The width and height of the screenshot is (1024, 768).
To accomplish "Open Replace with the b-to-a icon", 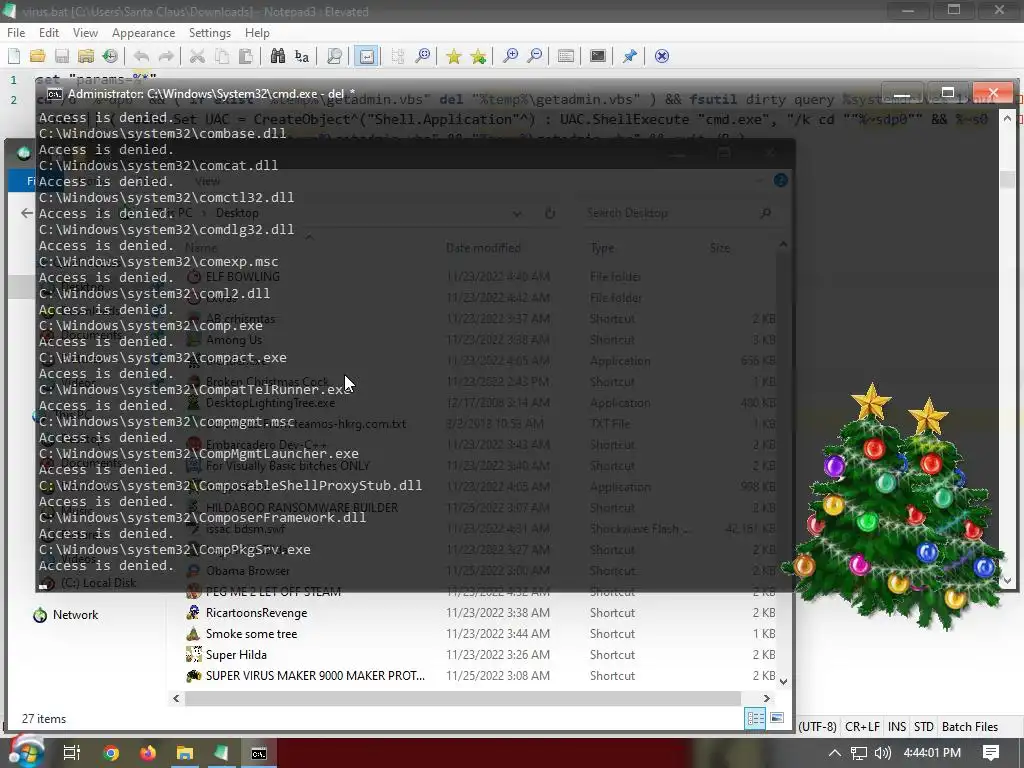I will coord(302,56).
